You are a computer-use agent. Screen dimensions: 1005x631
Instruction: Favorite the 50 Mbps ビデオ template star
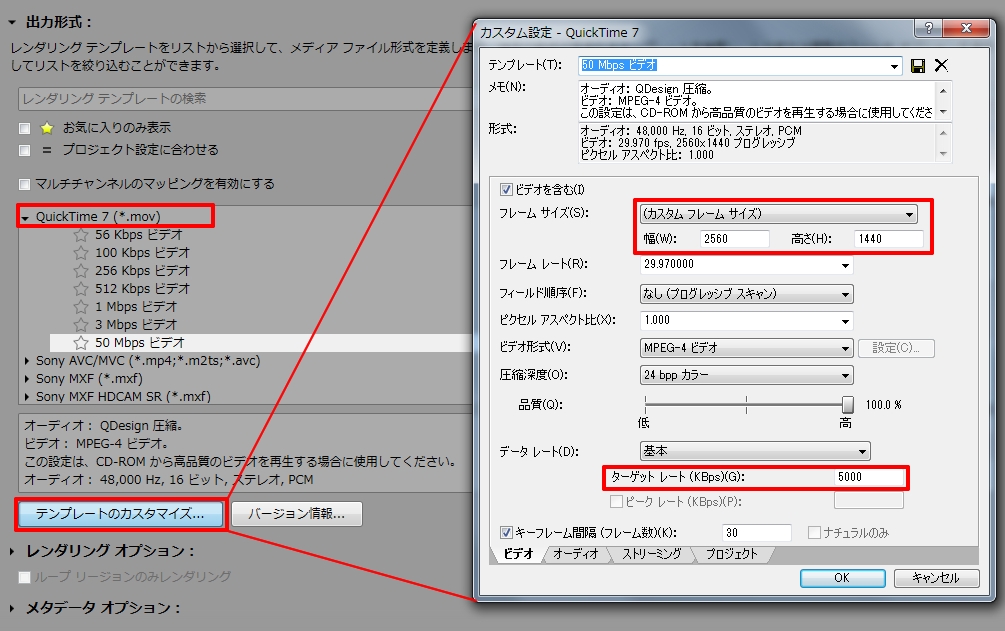[81, 342]
